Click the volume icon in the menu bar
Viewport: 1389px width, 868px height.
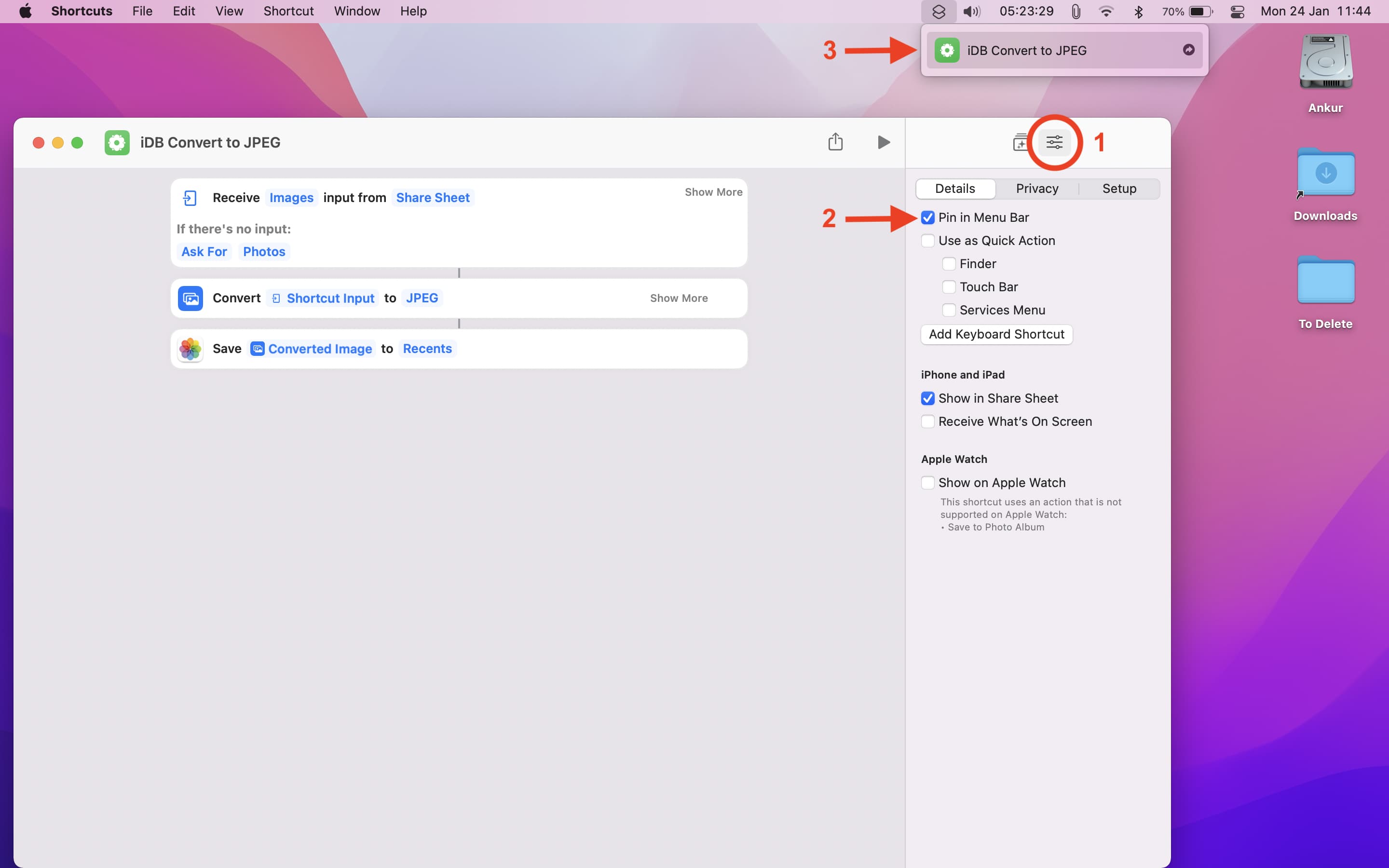point(972,12)
